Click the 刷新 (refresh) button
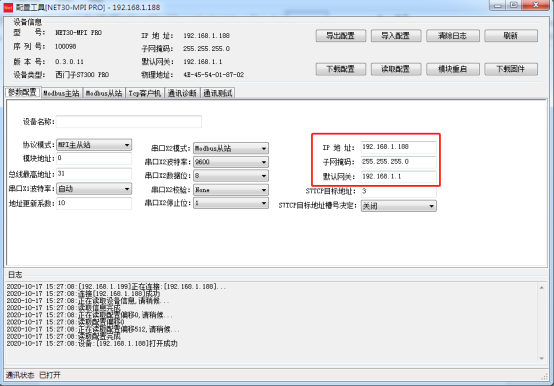The width and height of the screenshot is (554, 386). [x=511, y=36]
